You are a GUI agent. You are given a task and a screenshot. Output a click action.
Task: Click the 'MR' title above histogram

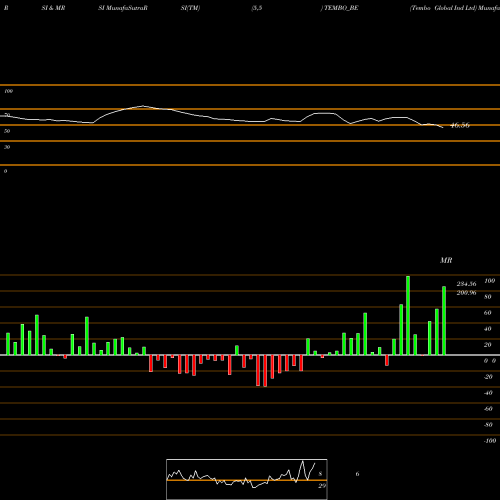(x=446, y=260)
